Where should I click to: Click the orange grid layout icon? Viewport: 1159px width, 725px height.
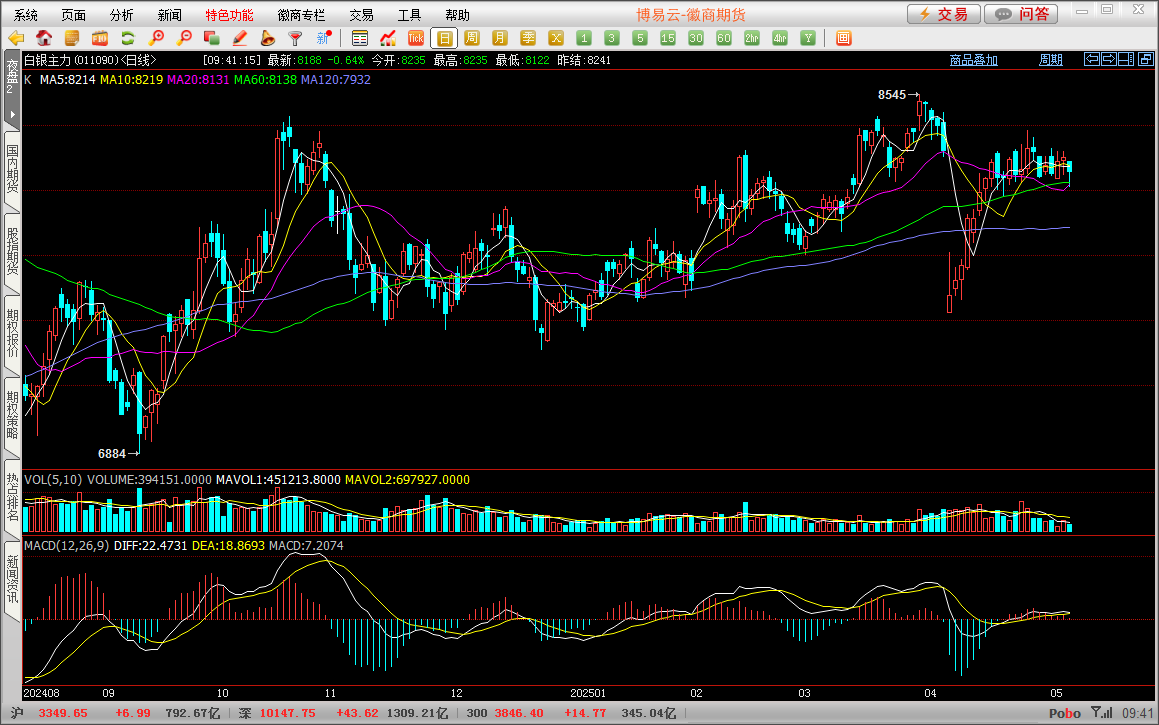pyautogui.click(x=843, y=38)
